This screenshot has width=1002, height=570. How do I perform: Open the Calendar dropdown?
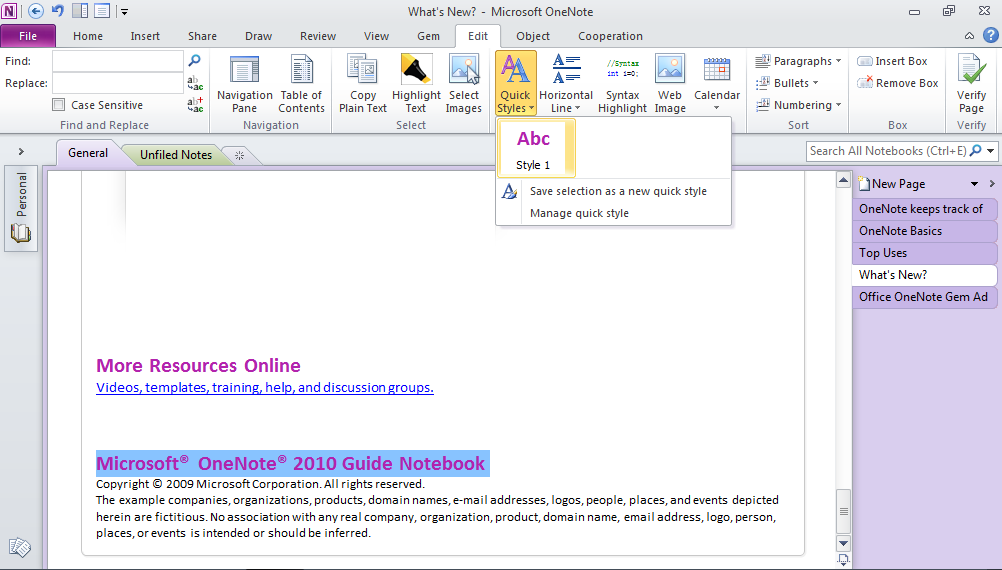point(716,85)
